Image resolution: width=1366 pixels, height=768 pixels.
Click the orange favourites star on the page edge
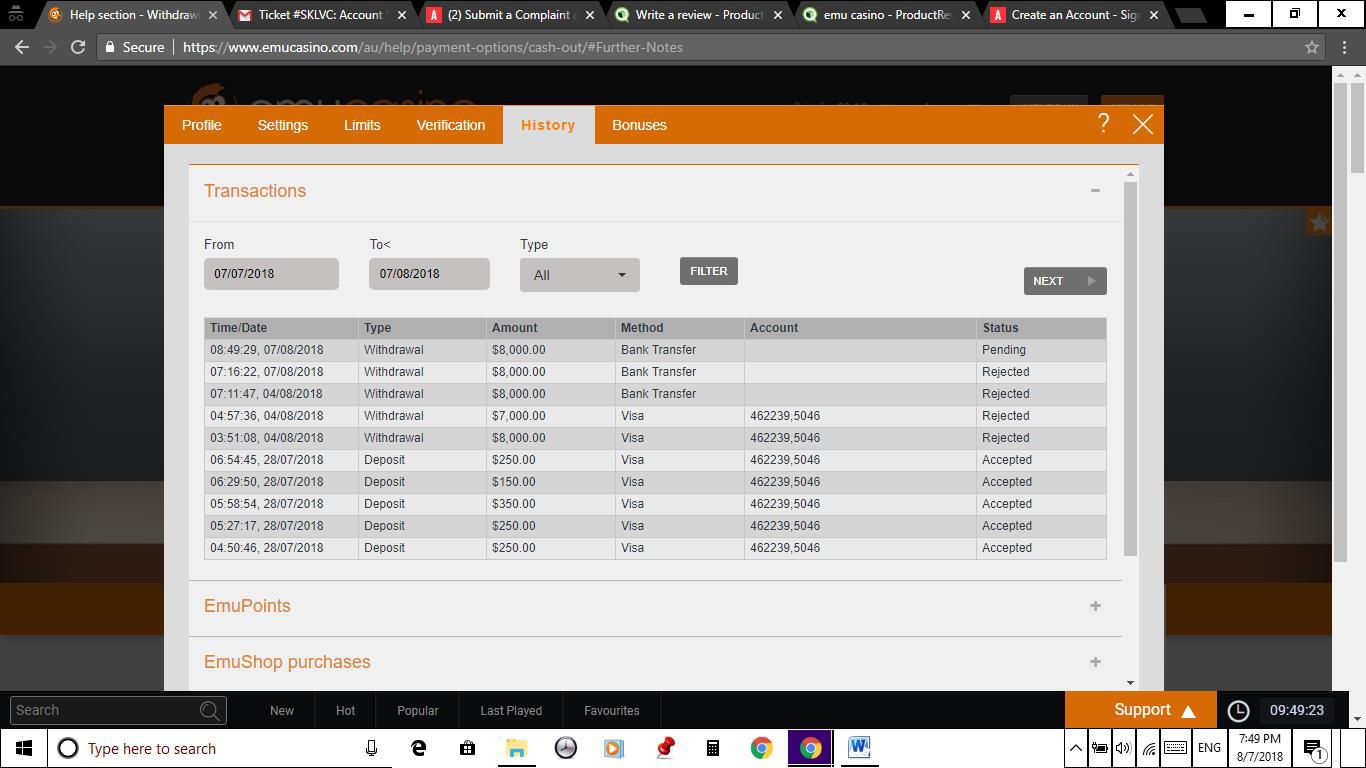(1319, 223)
